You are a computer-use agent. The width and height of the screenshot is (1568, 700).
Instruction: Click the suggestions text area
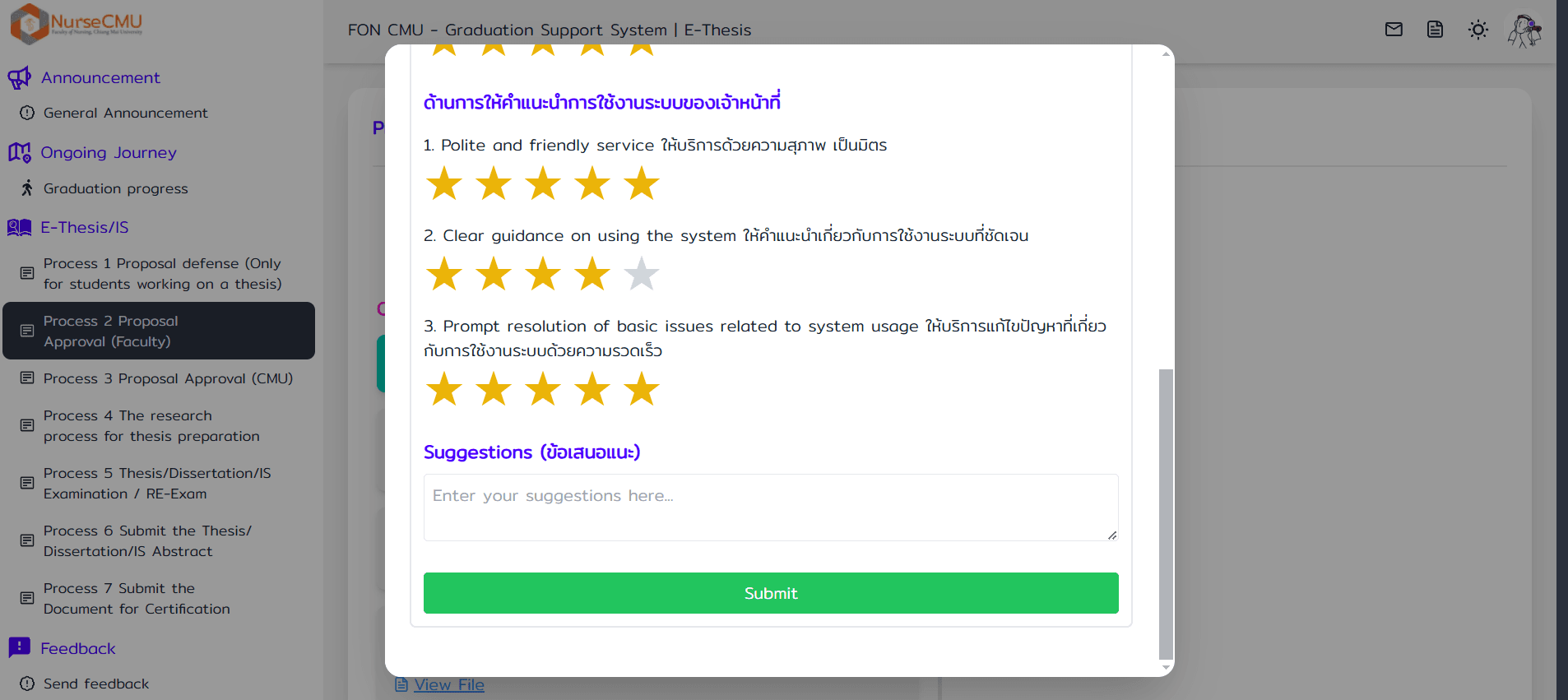pos(770,508)
